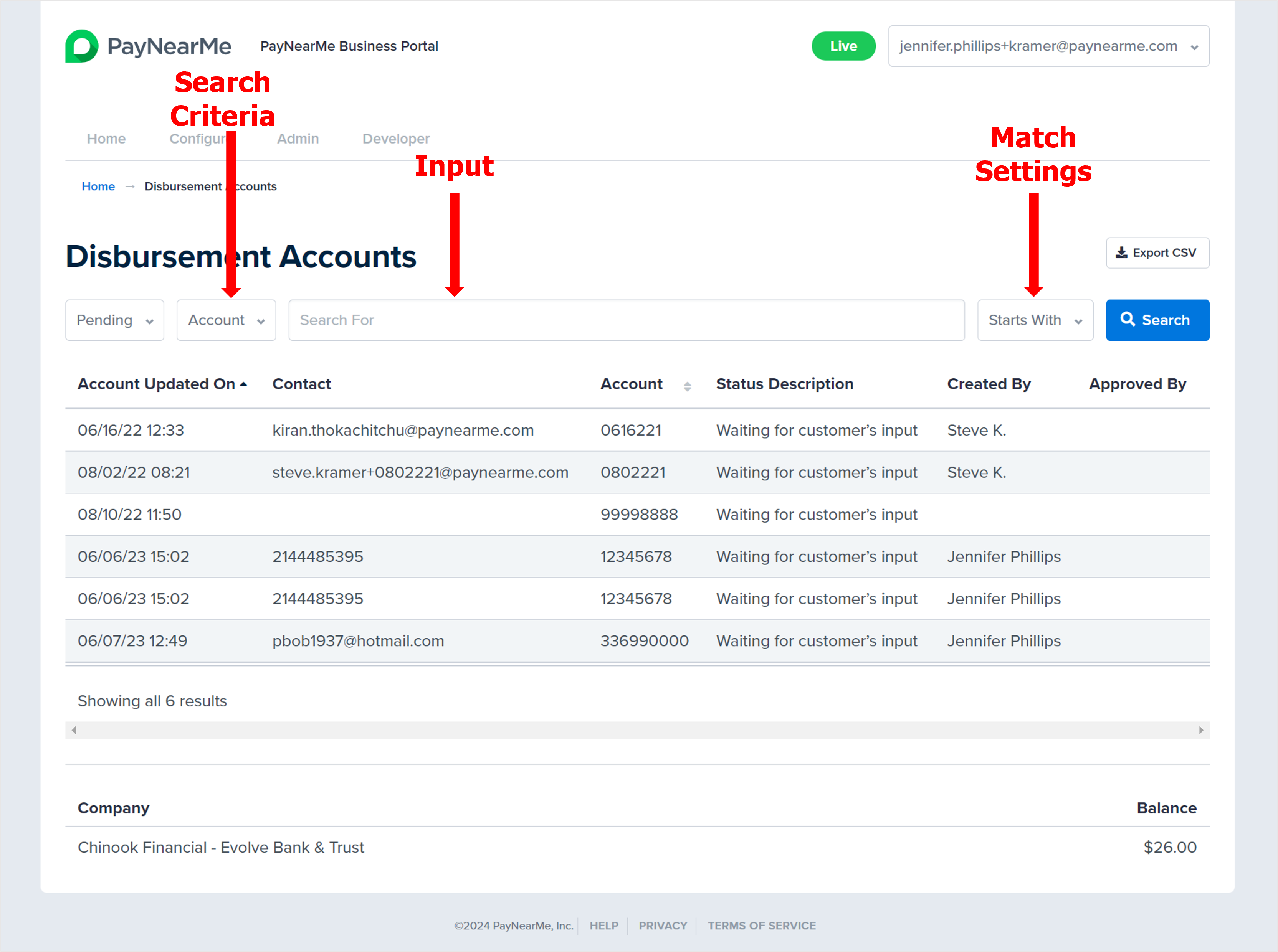This screenshot has height=952, width=1278.
Task: Click the Account Updated On sort arrow
Action: [244, 384]
